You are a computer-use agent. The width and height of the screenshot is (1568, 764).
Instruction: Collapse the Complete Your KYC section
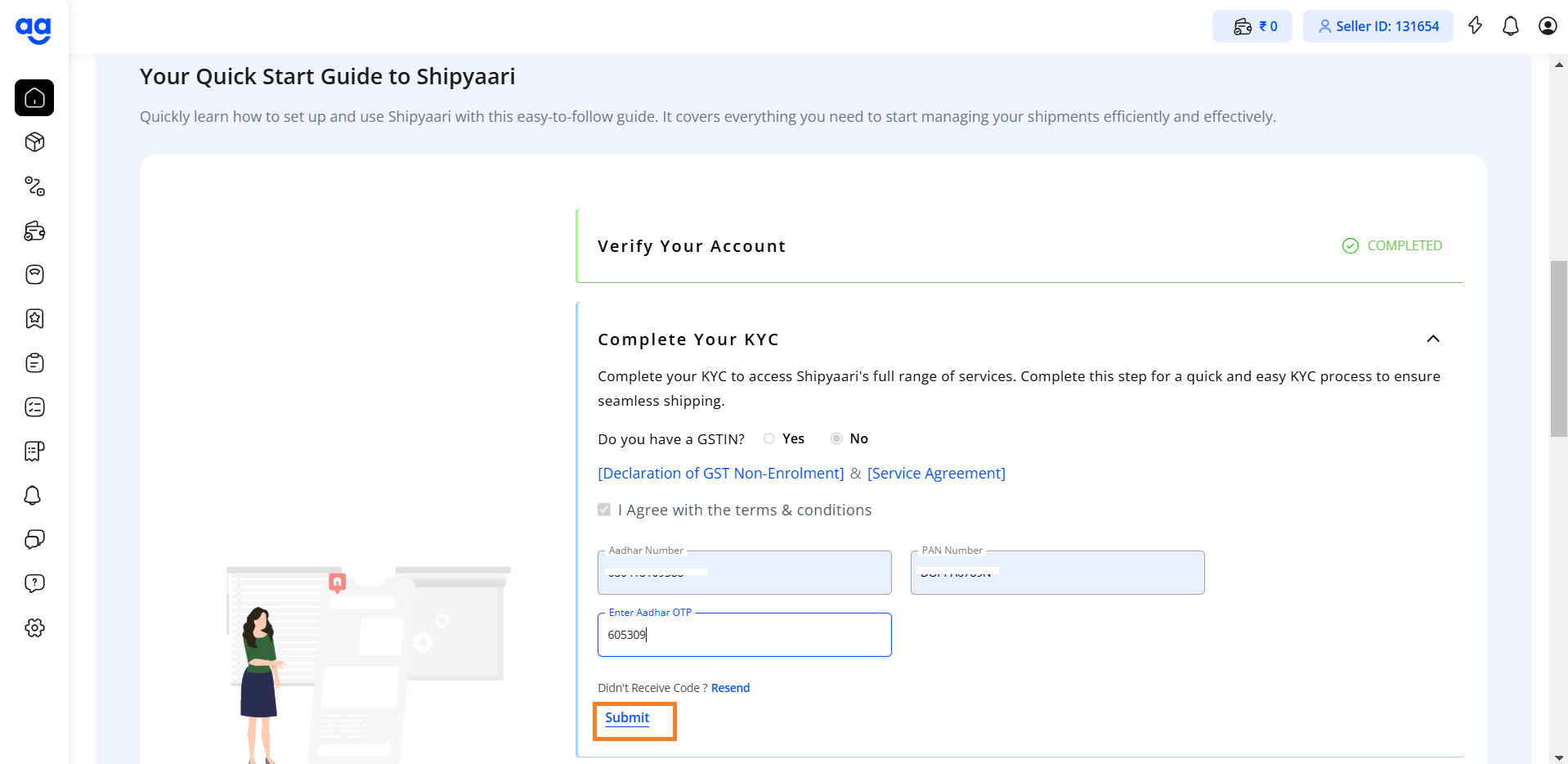click(x=1433, y=339)
